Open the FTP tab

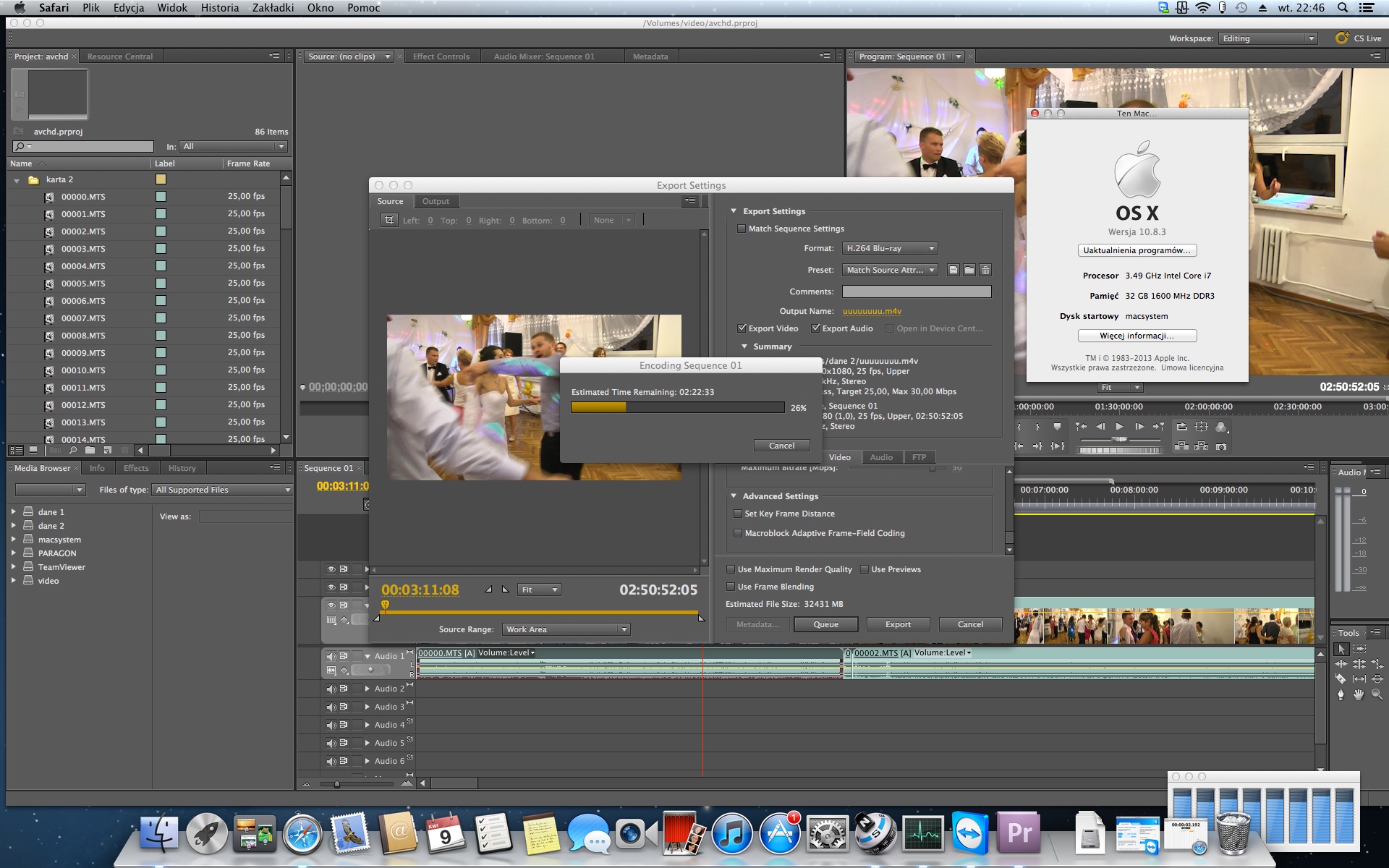[919, 457]
